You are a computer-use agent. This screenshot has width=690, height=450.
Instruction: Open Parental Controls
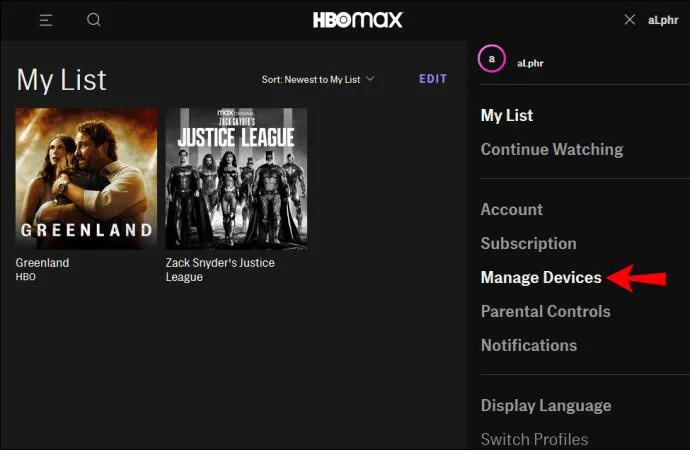(545, 311)
